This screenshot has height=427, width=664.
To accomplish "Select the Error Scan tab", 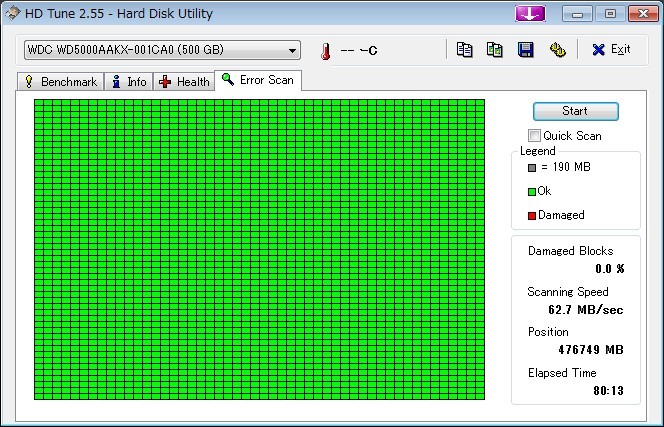I will click(258, 80).
